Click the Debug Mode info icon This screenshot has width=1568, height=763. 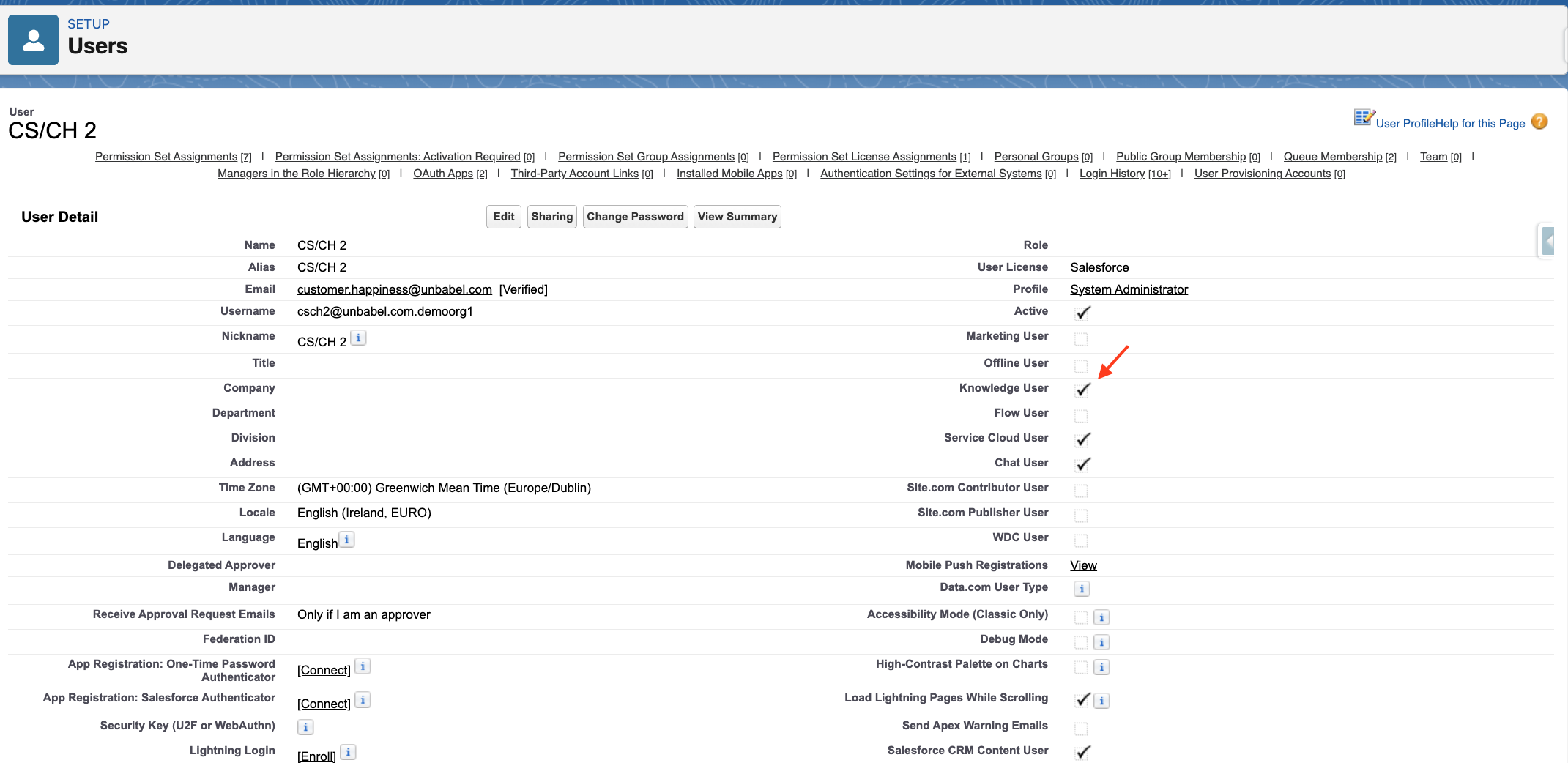pyautogui.click(x=1101, y=642)
